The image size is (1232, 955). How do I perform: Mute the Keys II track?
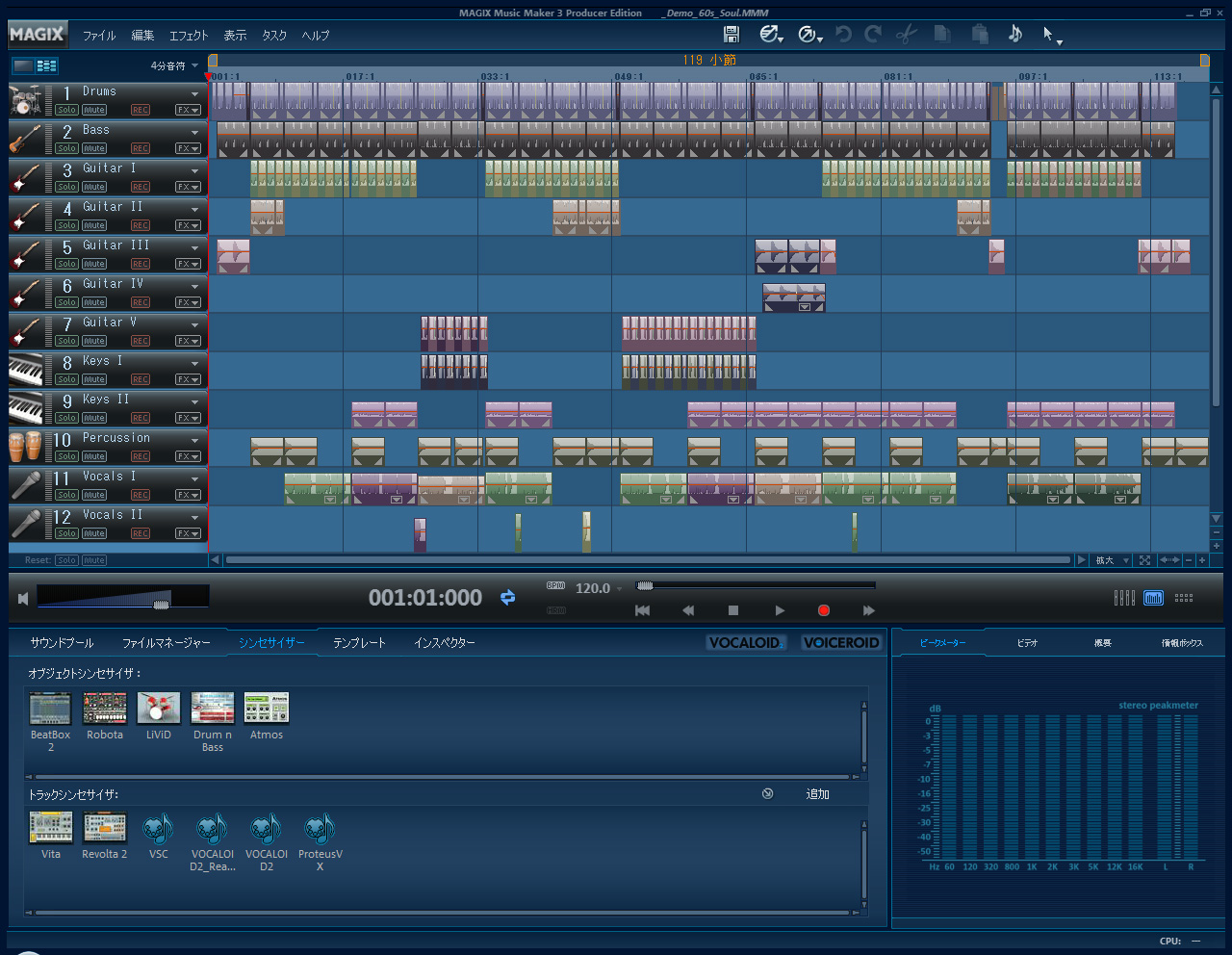tap(94, 418)
